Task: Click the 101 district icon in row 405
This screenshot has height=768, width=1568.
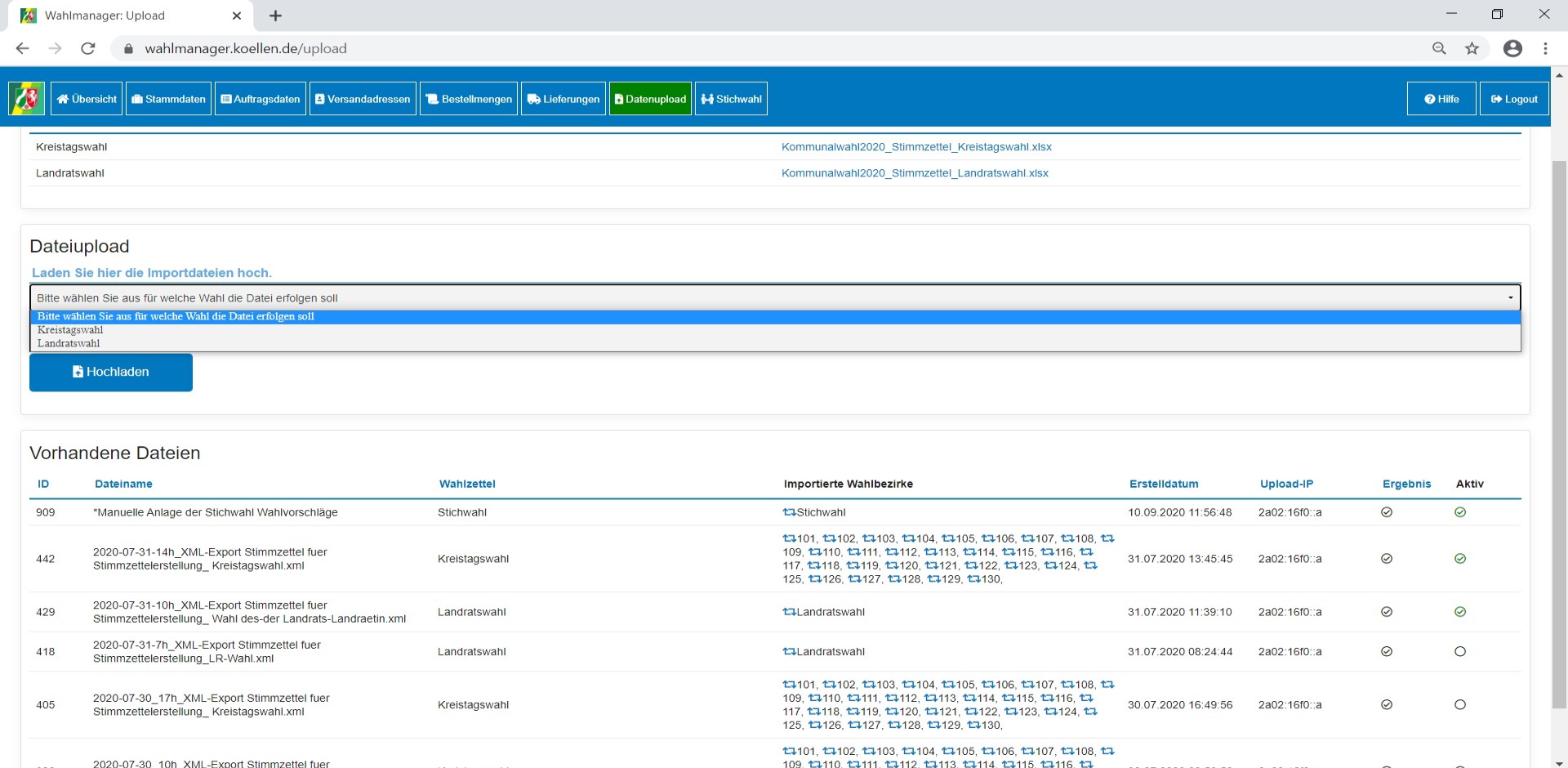Action: (x=789, y=685)
